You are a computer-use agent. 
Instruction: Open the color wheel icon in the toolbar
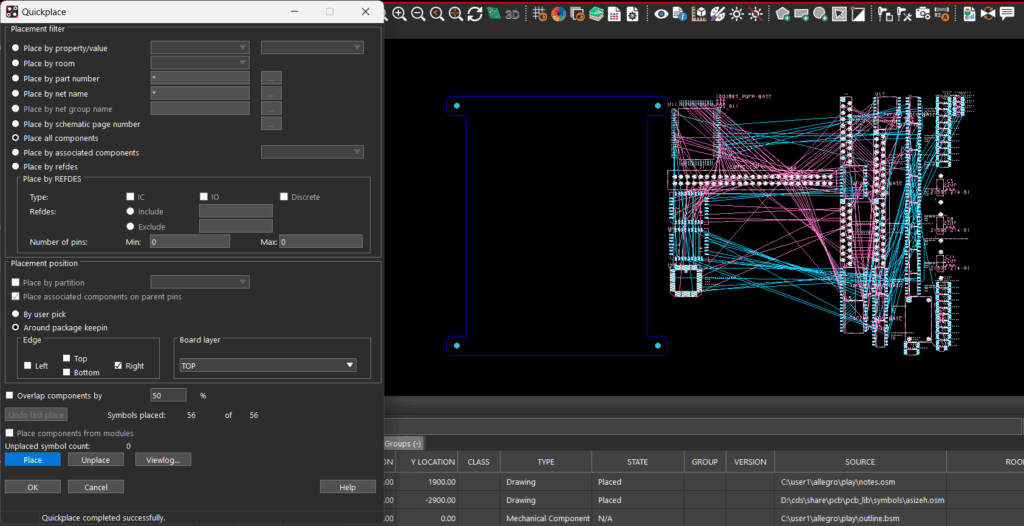pyautogui.click(x=558, y=14)
